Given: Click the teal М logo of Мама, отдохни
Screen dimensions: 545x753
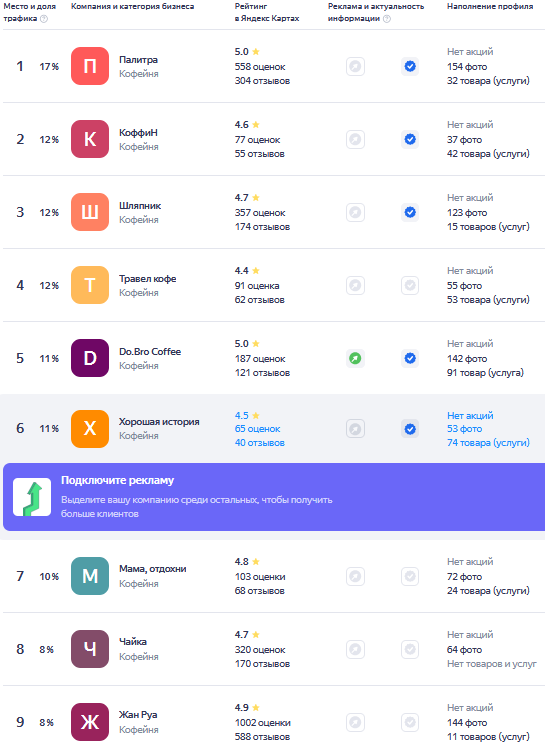Looking at the screenshot, I should 90,576.
